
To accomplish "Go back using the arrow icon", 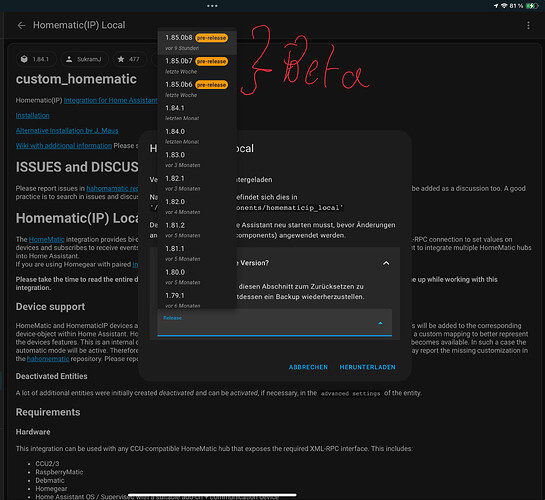I will (x=21, y=25).
